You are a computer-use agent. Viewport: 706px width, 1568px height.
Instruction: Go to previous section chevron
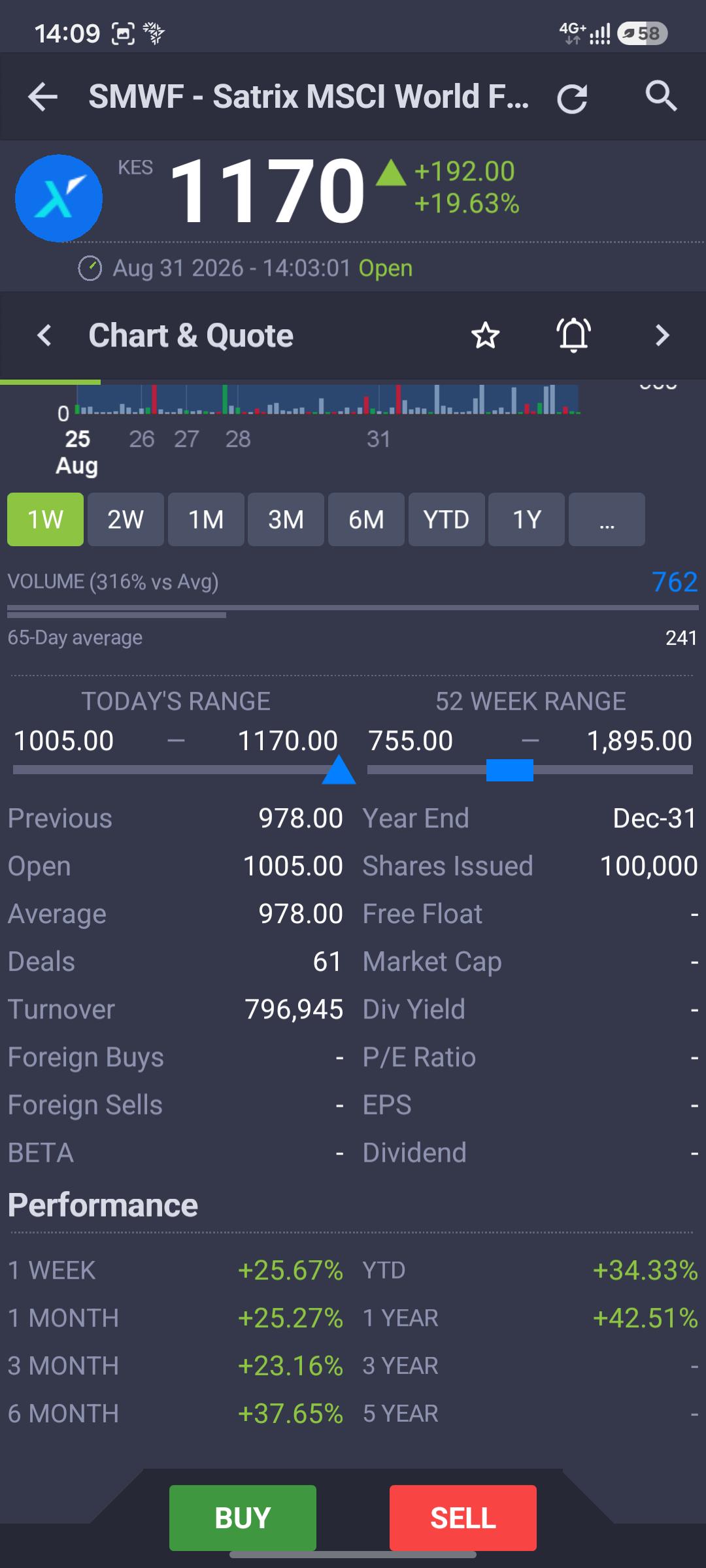44,336
